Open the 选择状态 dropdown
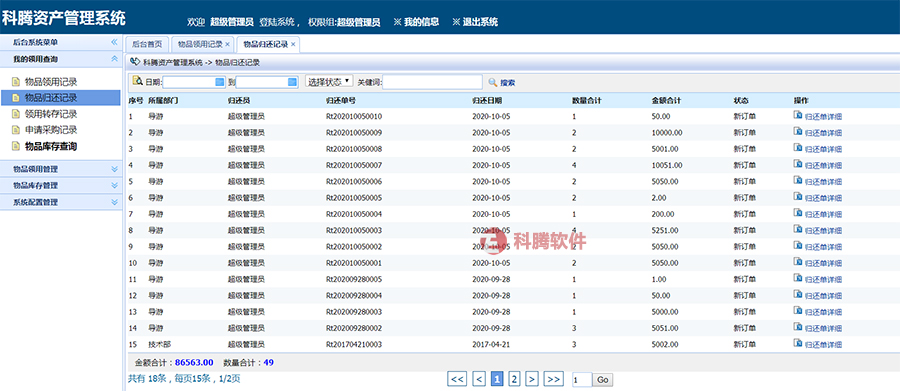Viewport: 900px width, 391px height. tap(330, 82)
